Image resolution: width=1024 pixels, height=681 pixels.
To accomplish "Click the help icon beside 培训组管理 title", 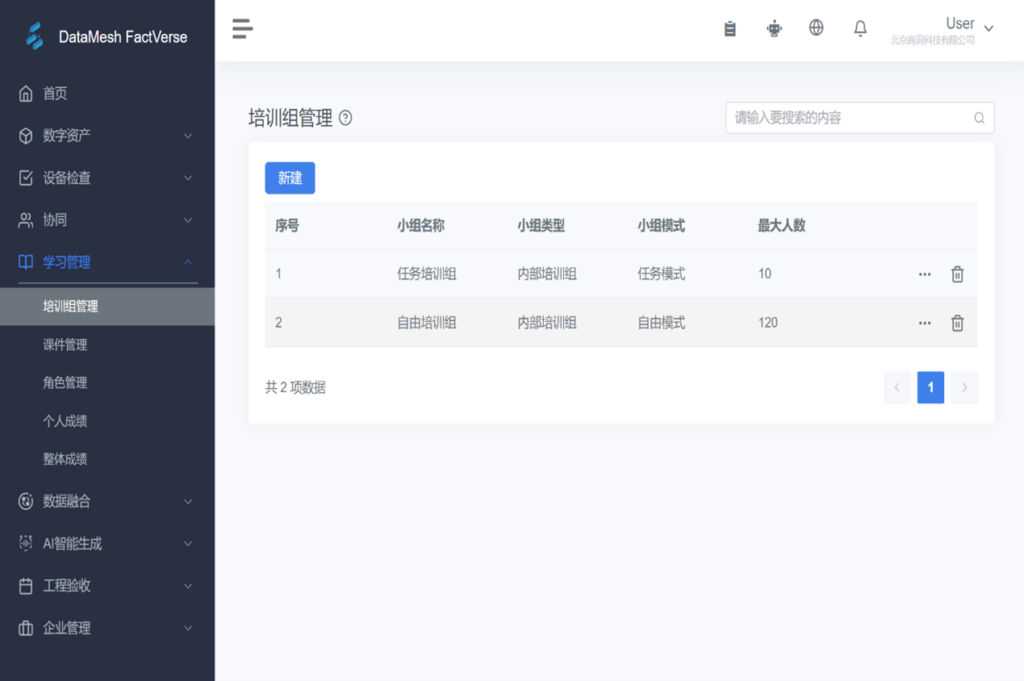I will pos(346,118).
